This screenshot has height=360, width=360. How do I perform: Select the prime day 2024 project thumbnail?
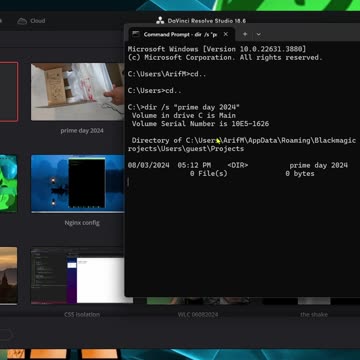click(77, 92)
